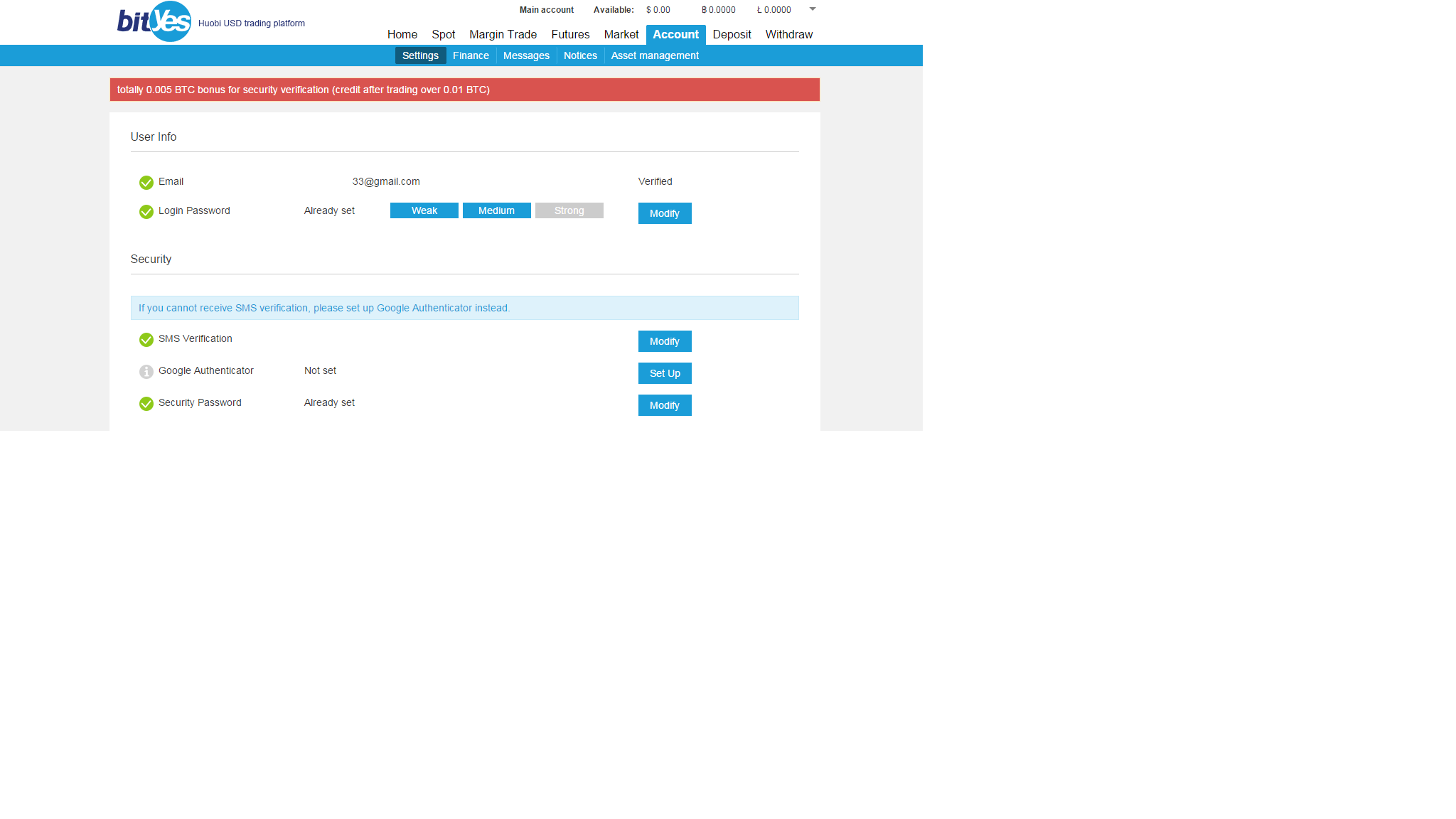This screenshot has width=1456, height=819.
Task: Select the Weak password strength indicator
Action: [x=424, y=210]
